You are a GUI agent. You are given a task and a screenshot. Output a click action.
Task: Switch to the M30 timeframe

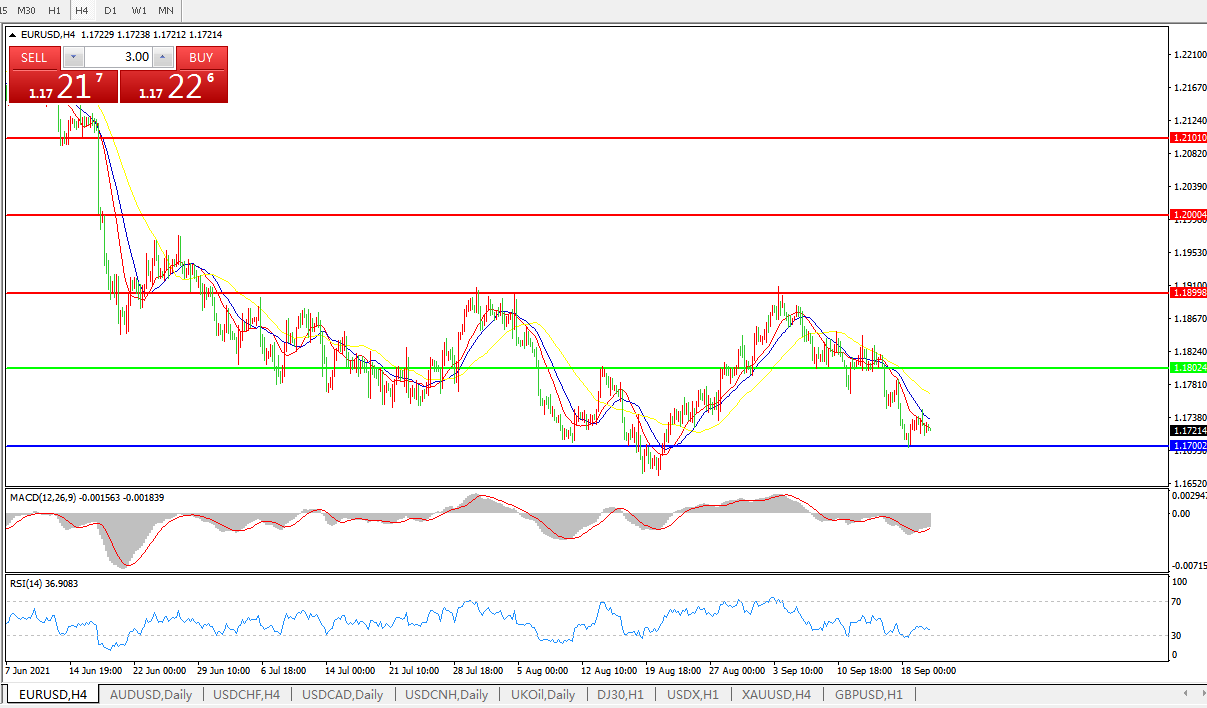coord(27,10)
